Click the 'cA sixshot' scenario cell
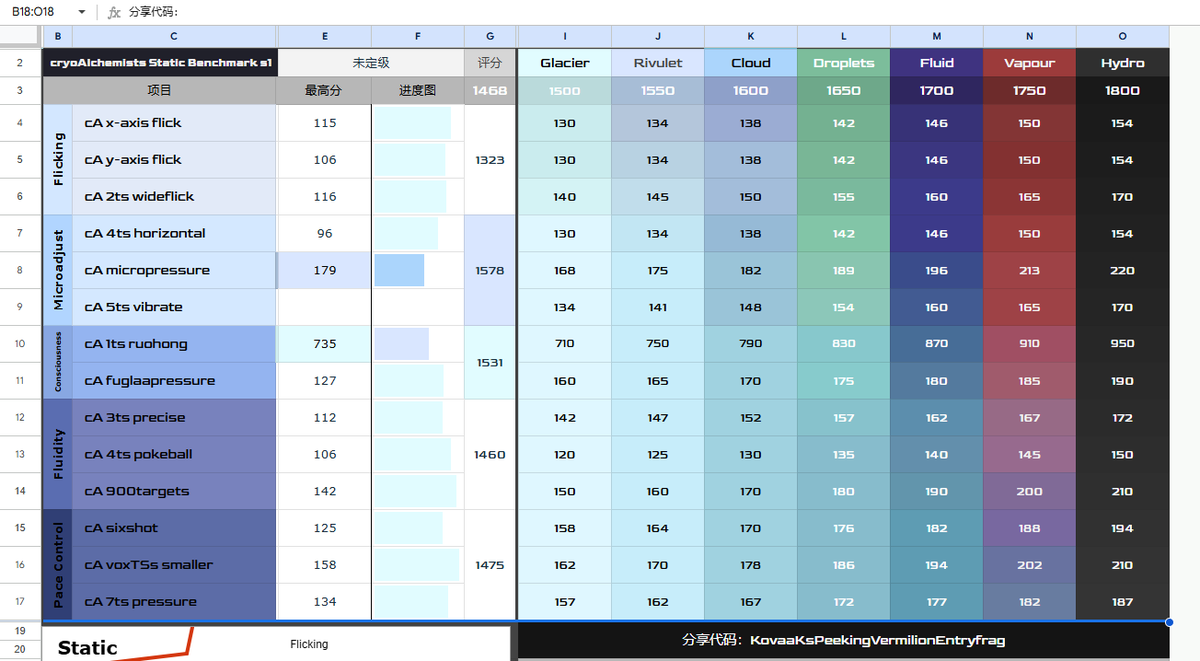The height and width of the screenshot is (661, 1200). tap(174, 528)
